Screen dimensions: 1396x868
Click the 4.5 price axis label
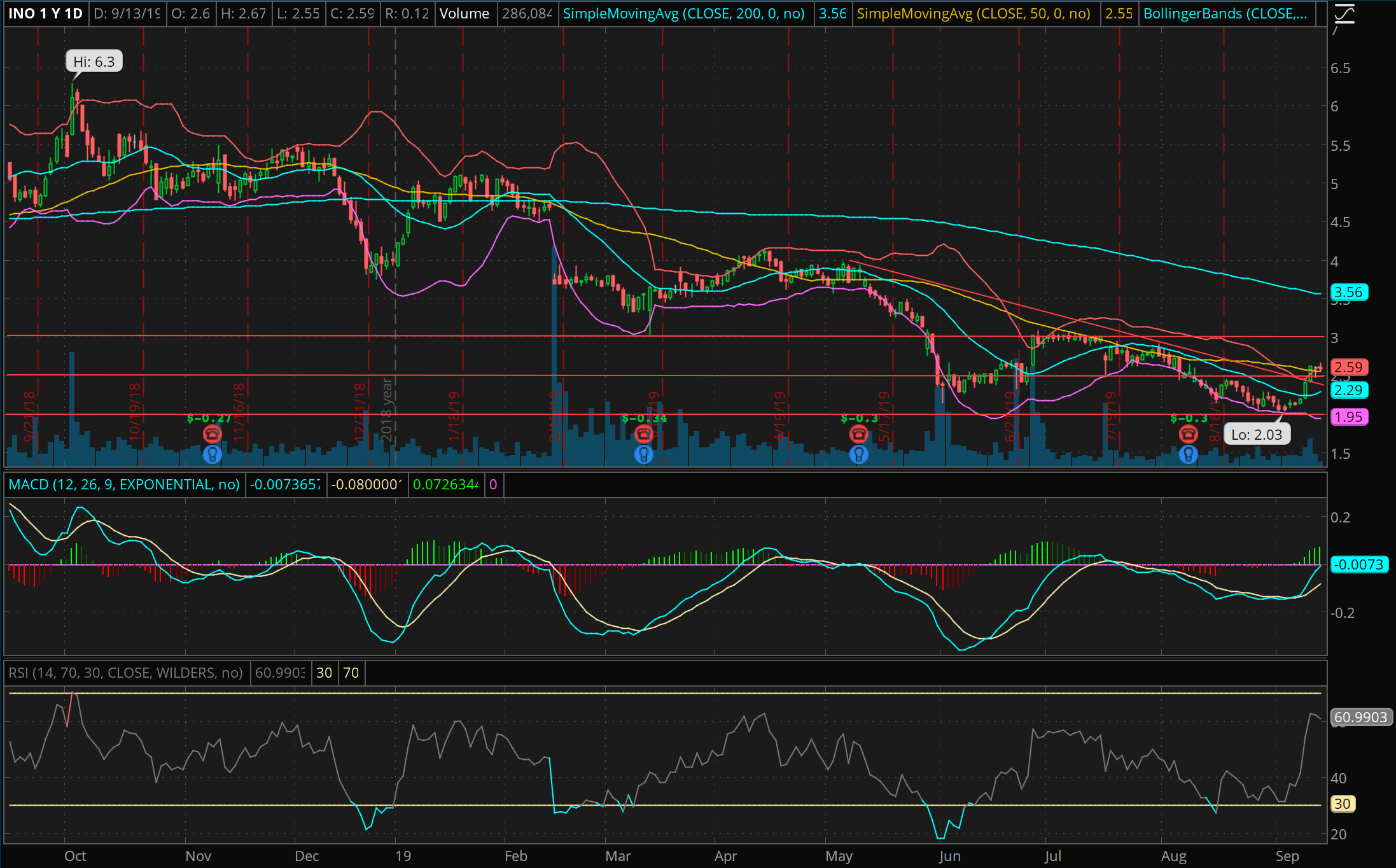pyautogui.click(x=1341, y=222)
